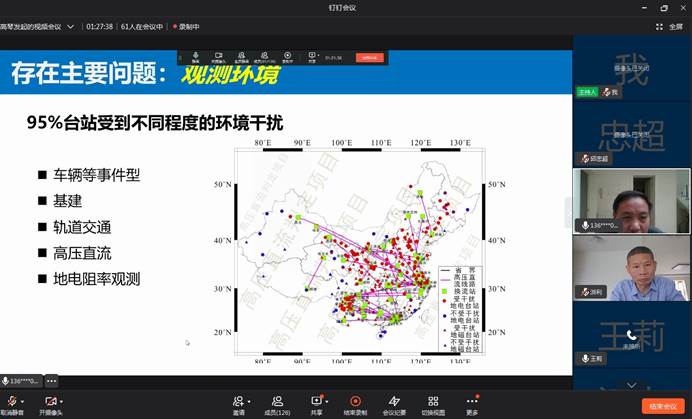Open the more (更多) options icon

(472, 401)
